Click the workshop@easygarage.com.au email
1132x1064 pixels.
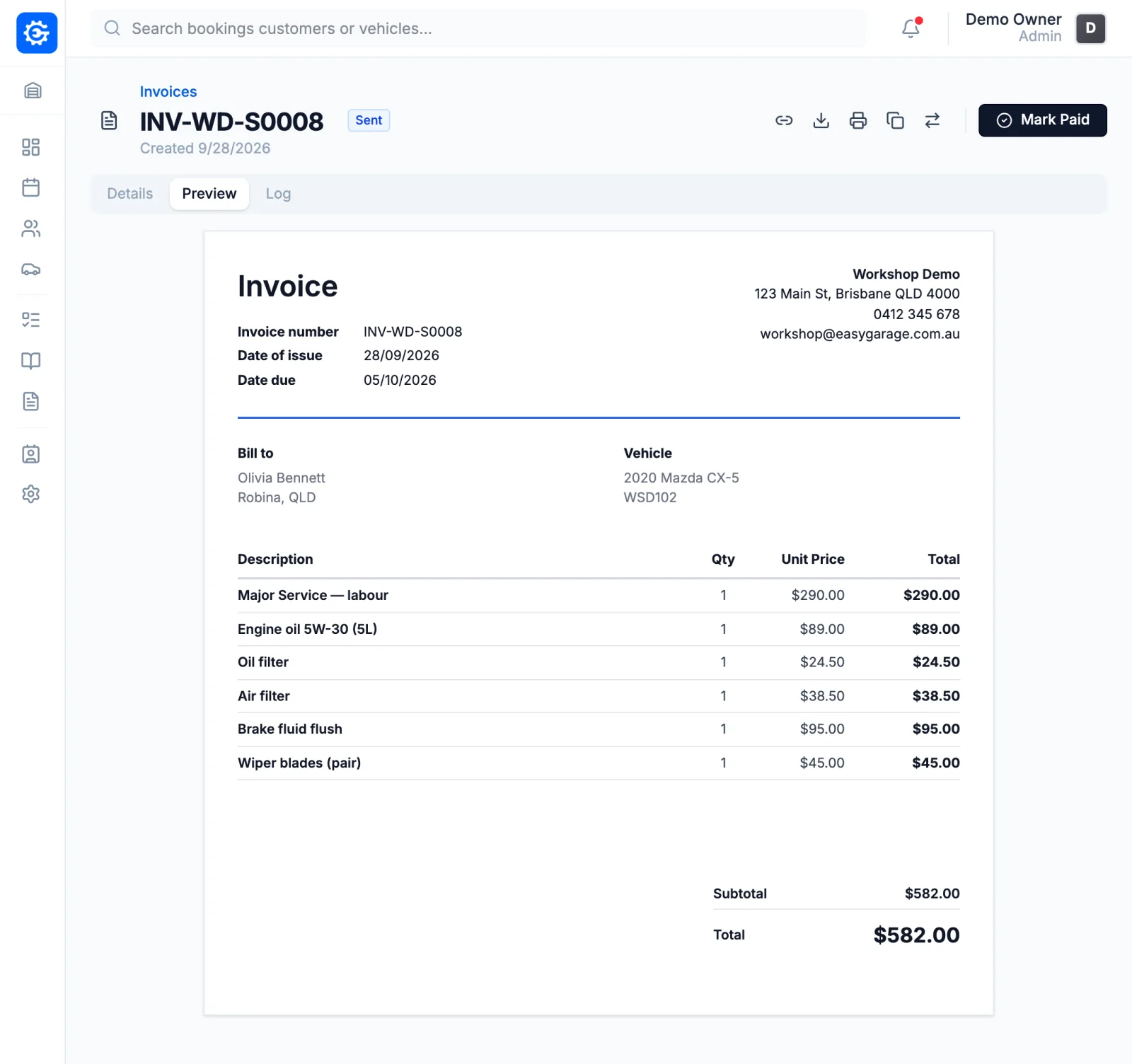[860, 334]
